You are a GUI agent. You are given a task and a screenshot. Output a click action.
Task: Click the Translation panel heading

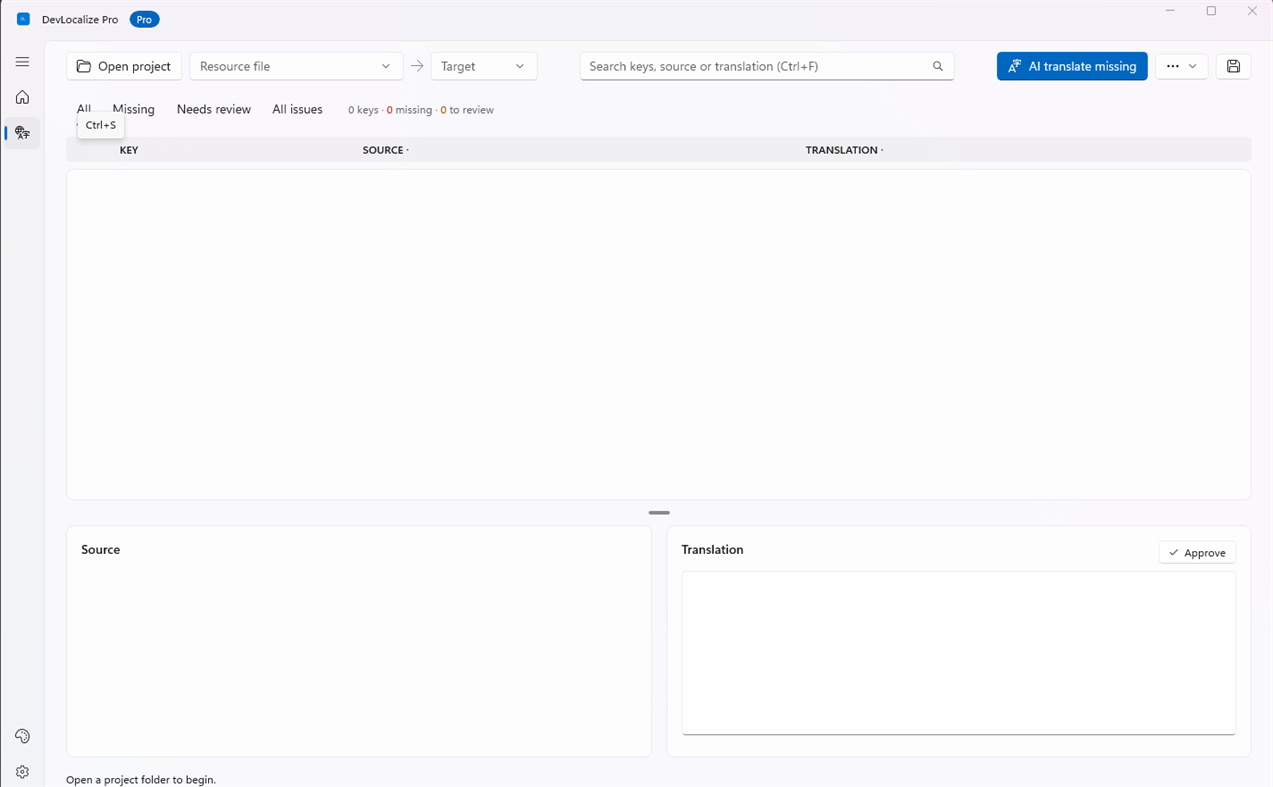712,549
